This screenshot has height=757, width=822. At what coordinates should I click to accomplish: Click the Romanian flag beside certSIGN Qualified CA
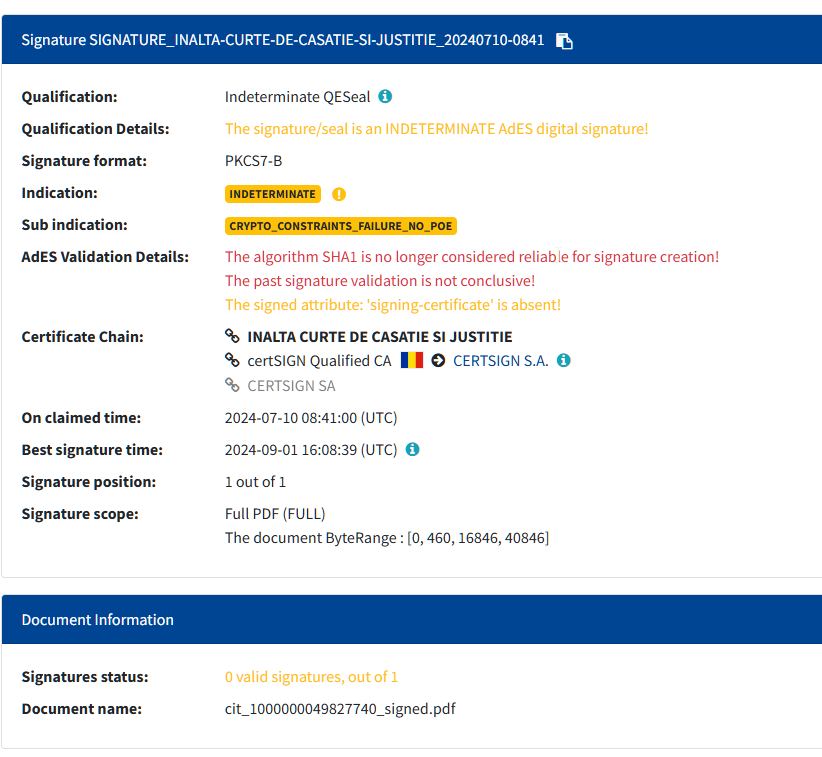tap(411, 359)
